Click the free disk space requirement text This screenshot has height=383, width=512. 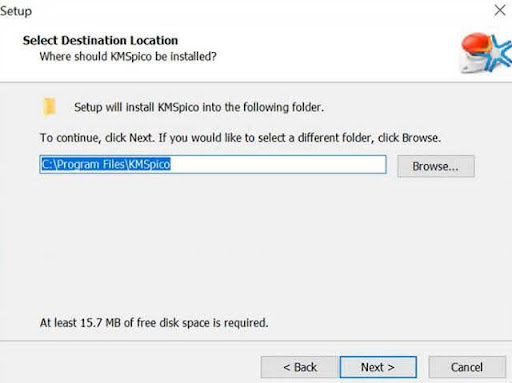pyautogui.click(x=154, y=323)
